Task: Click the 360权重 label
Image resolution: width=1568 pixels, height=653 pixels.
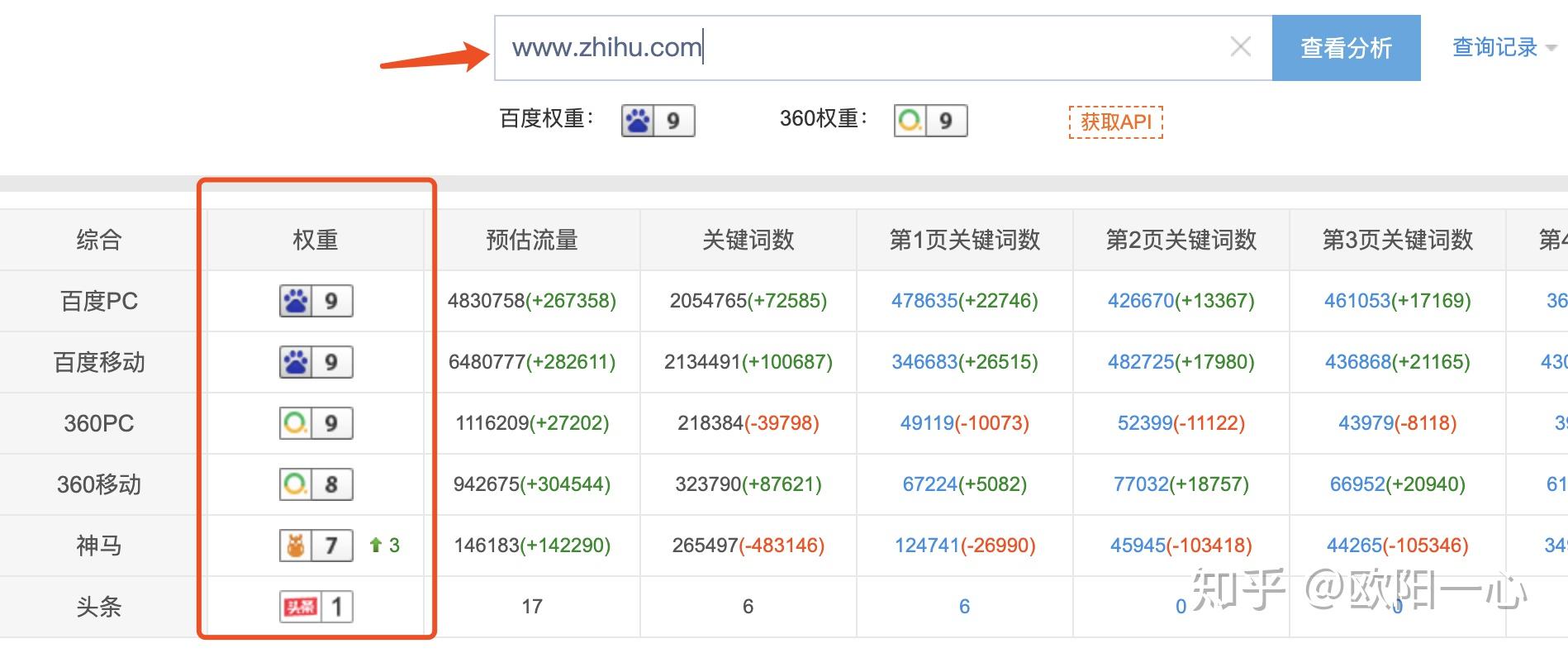Action: point(823,119)
